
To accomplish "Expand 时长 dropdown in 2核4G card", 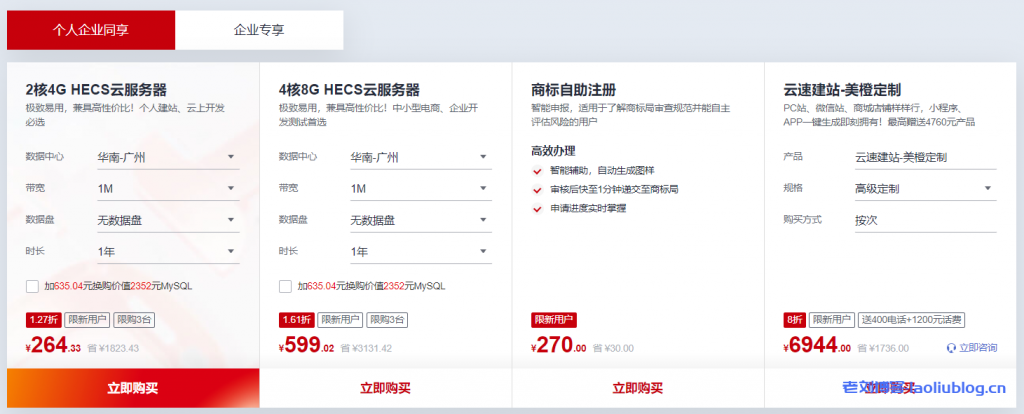I will click(x=166, y=252).
